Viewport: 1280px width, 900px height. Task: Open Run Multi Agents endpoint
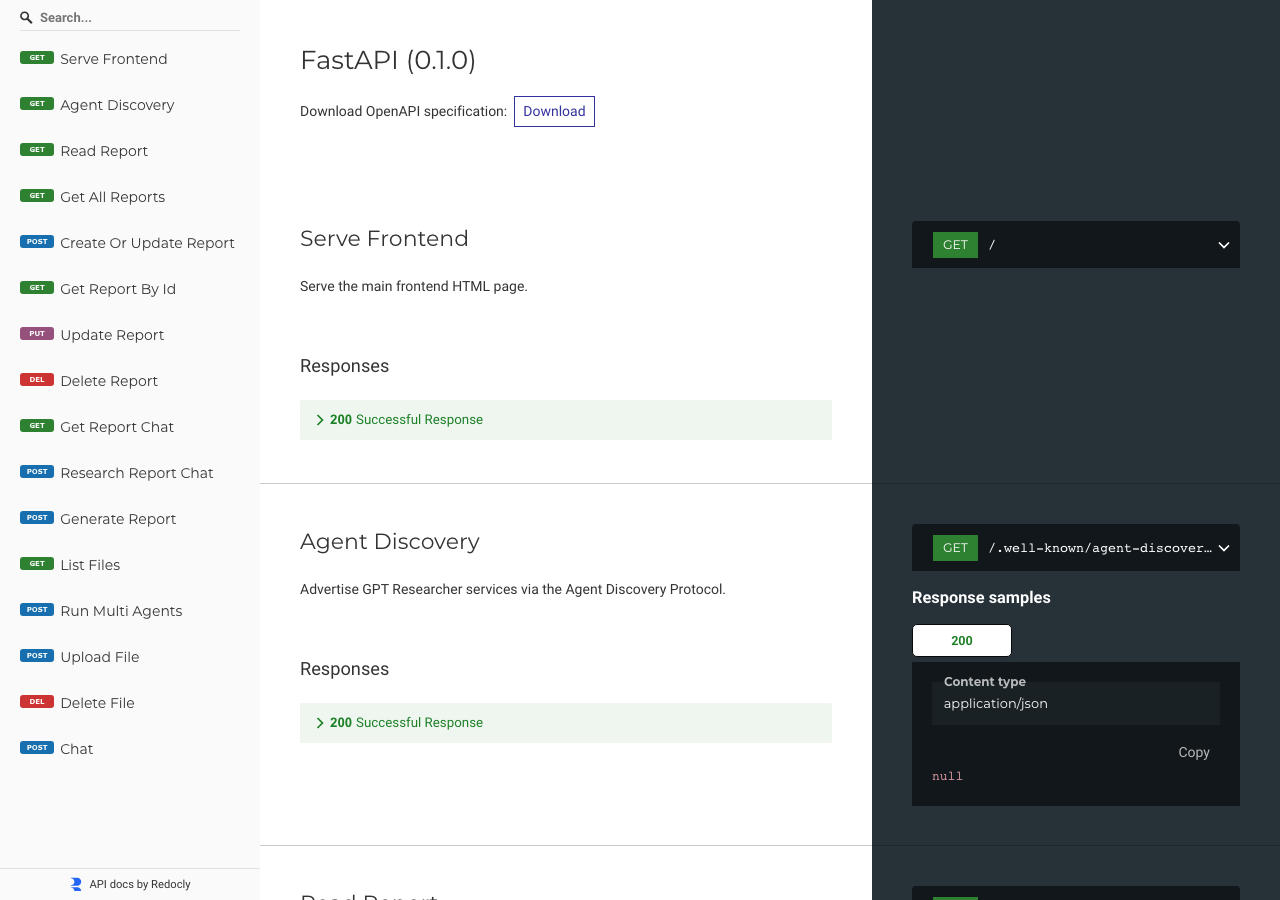130,611
